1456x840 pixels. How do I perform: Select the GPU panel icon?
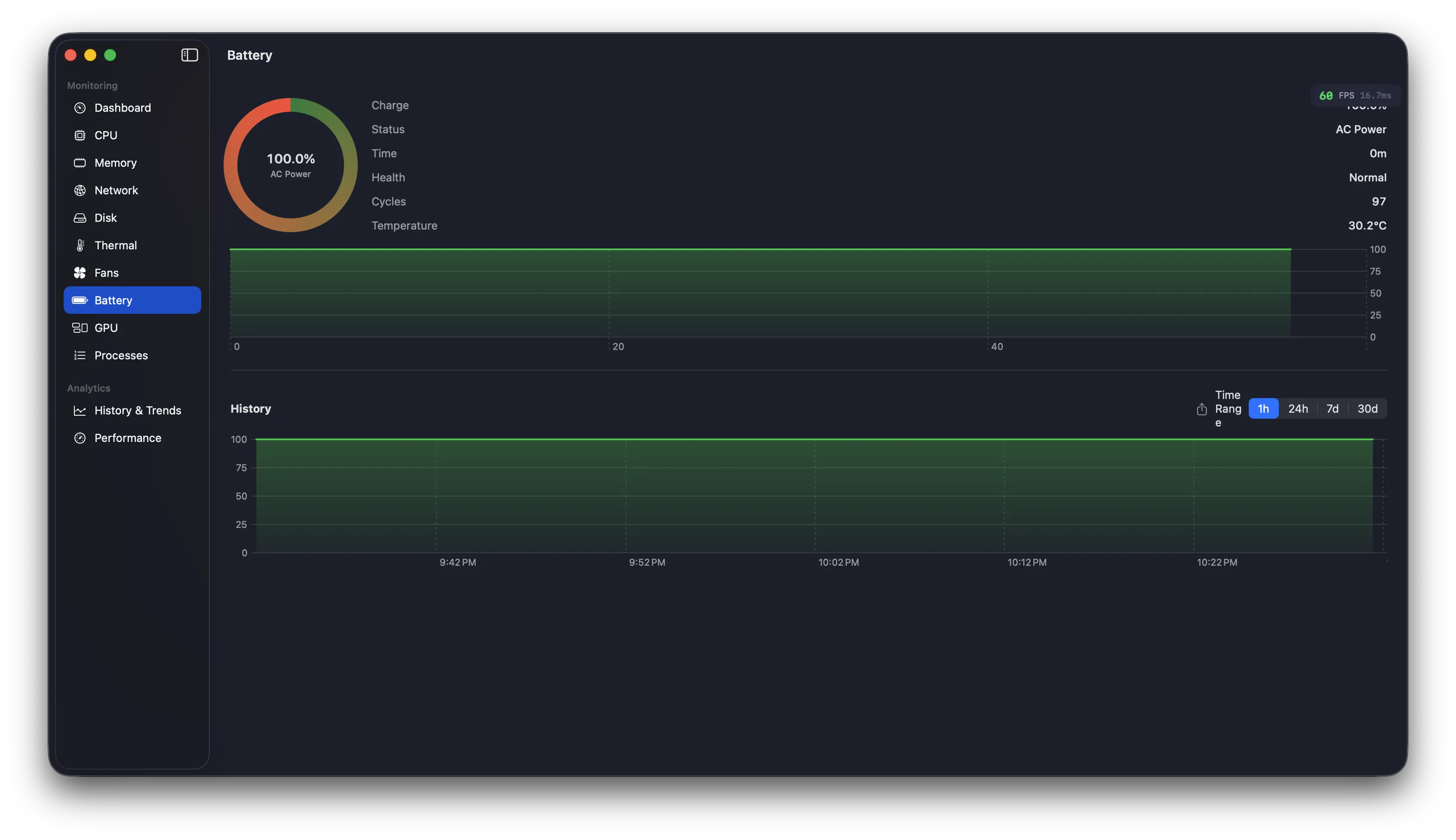[x=80, y=327]
